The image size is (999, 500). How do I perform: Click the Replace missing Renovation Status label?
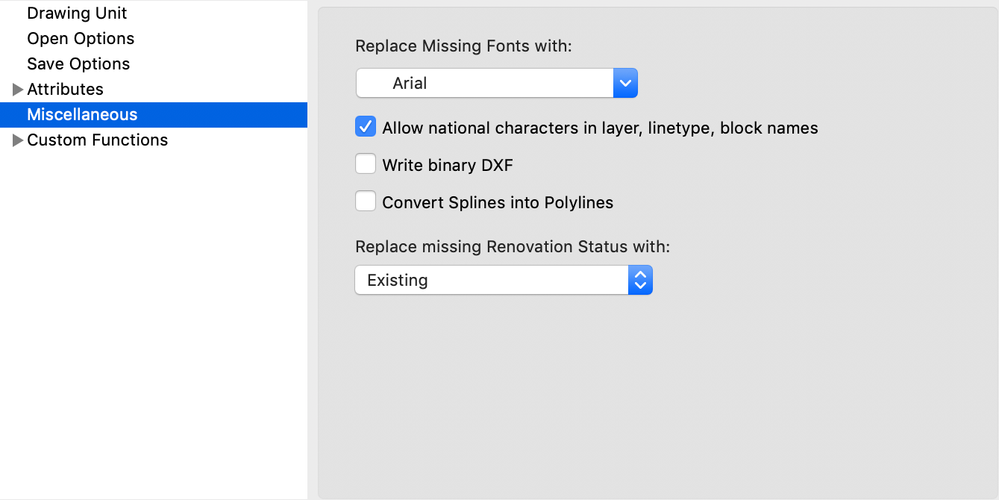[x=512, y=246]
